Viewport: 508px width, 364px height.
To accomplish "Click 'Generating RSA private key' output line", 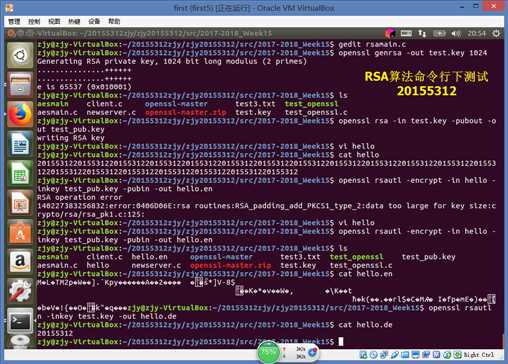I will (172, 61).
